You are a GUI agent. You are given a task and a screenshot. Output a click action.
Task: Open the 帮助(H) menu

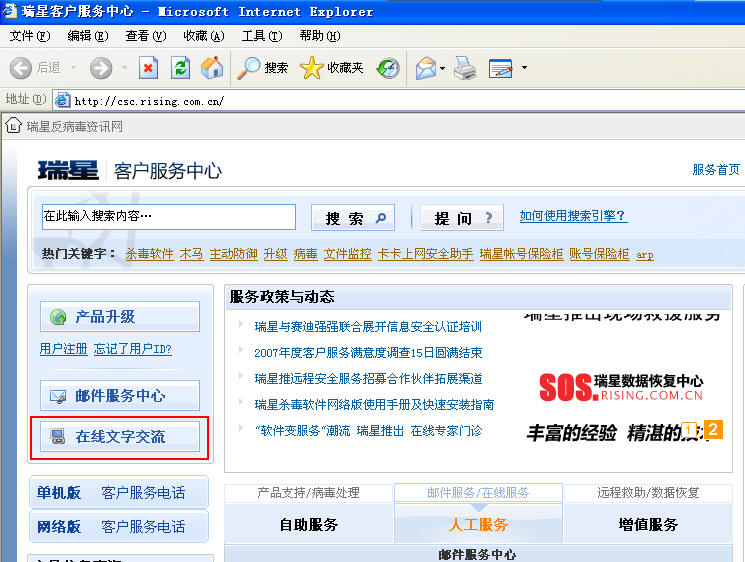point(319,36)
